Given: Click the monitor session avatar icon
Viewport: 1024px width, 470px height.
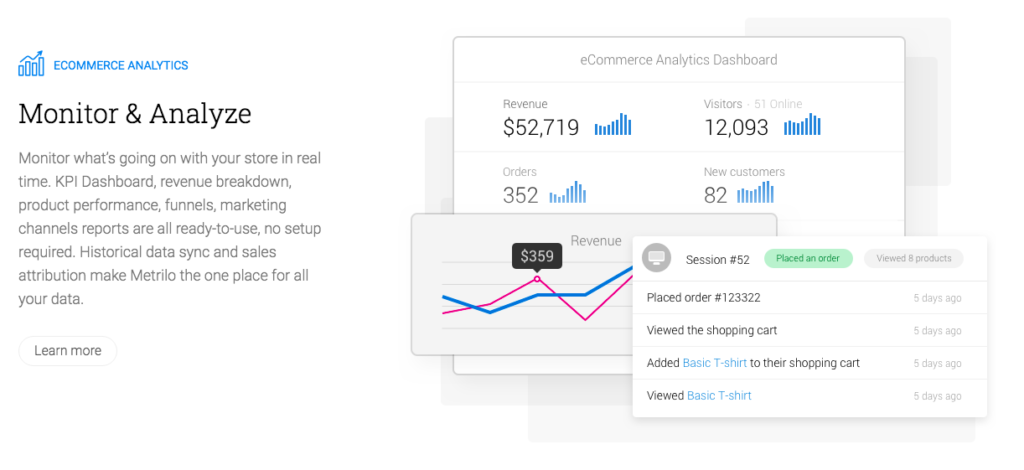Looking at the screenshot, I should click(x=656, y=258).
